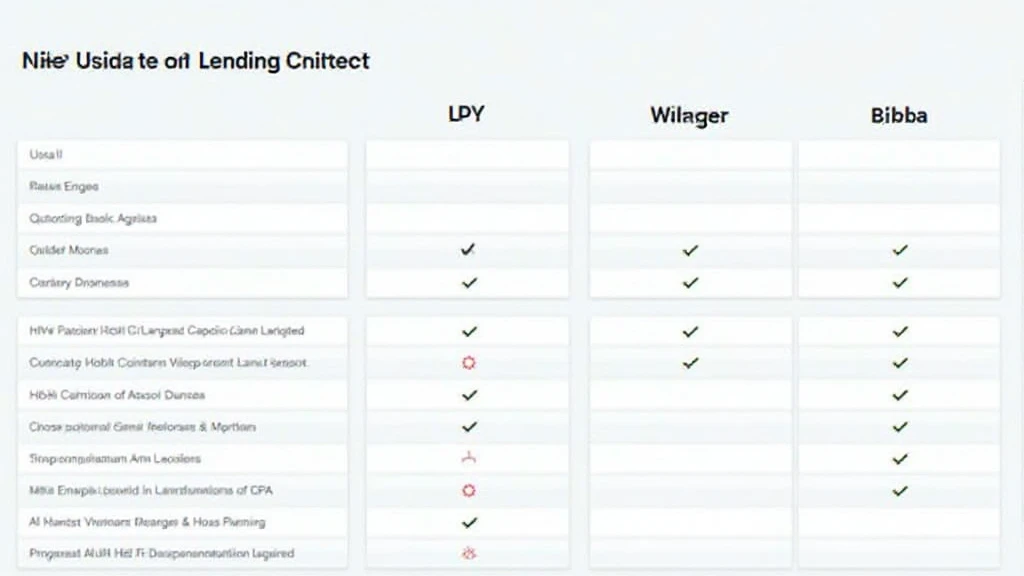Viewport: 1024px width, 576px height.
Task: Toggle the Bibba check in the Ouldet Moones row
Action: pyautogui.click(x=900, y=250)
